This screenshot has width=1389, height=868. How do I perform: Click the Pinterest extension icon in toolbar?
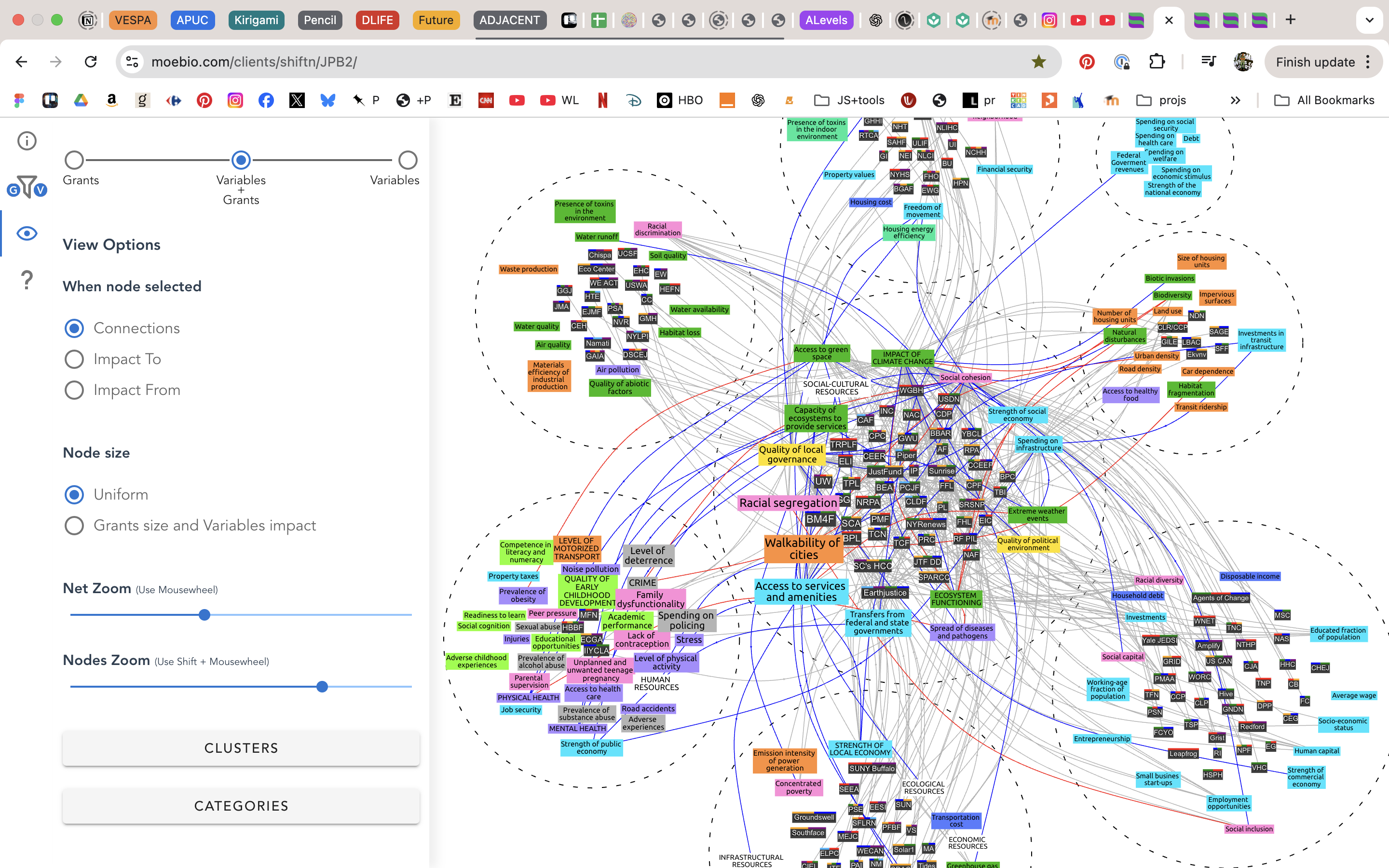(x=1087, y=61)
